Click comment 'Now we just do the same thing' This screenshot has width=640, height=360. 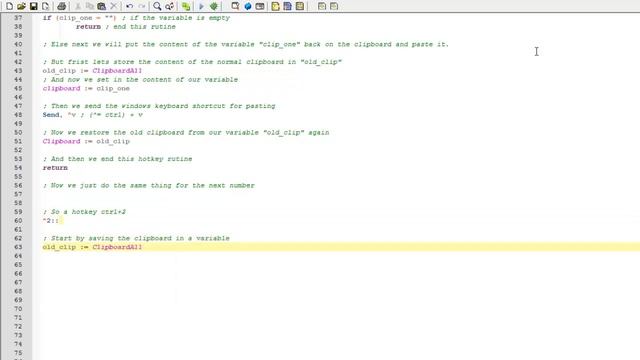149,185
